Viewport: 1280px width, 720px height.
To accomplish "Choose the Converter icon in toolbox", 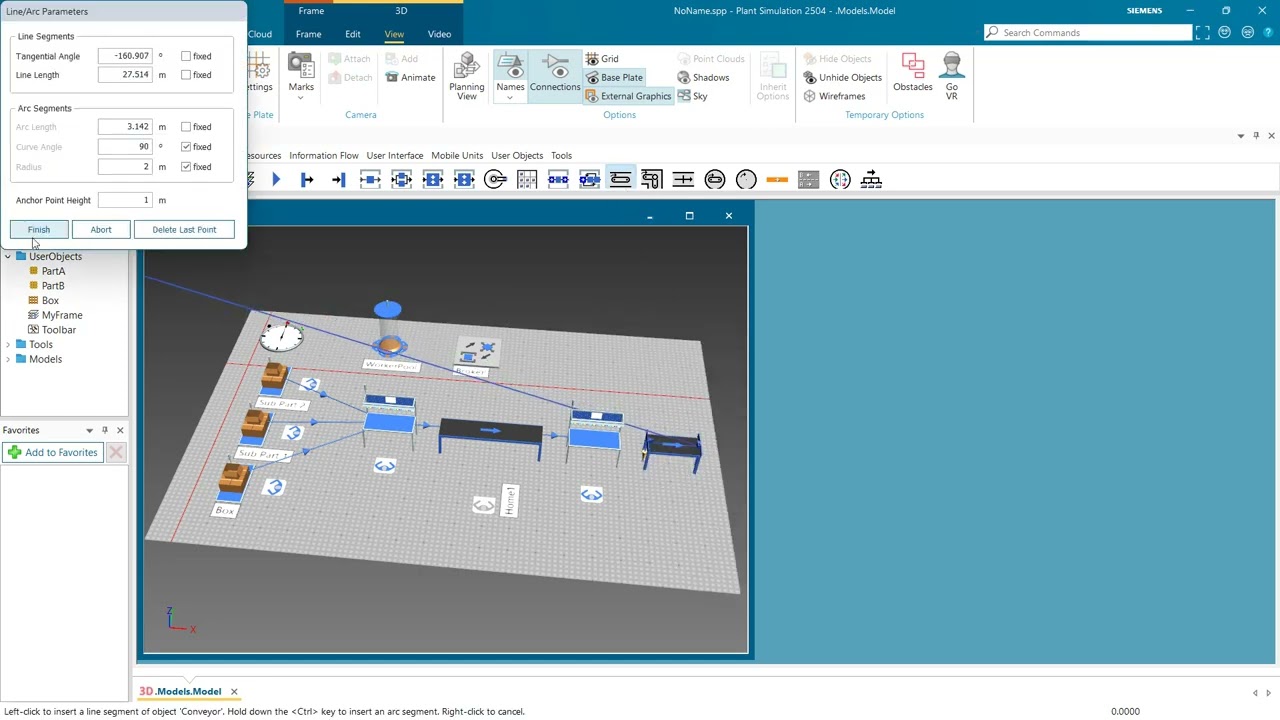I will [683, 179].
